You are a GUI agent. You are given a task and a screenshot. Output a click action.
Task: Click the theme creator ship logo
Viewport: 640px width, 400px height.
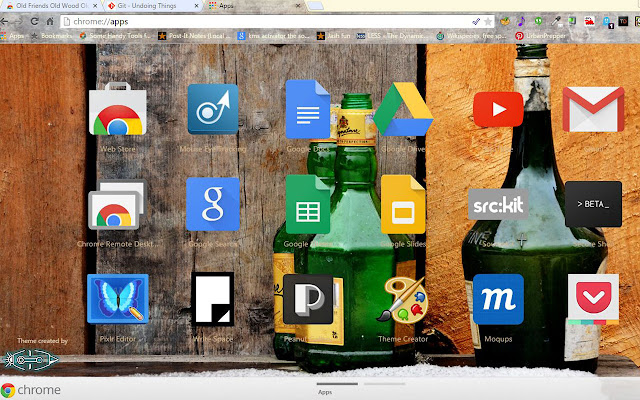30,360
